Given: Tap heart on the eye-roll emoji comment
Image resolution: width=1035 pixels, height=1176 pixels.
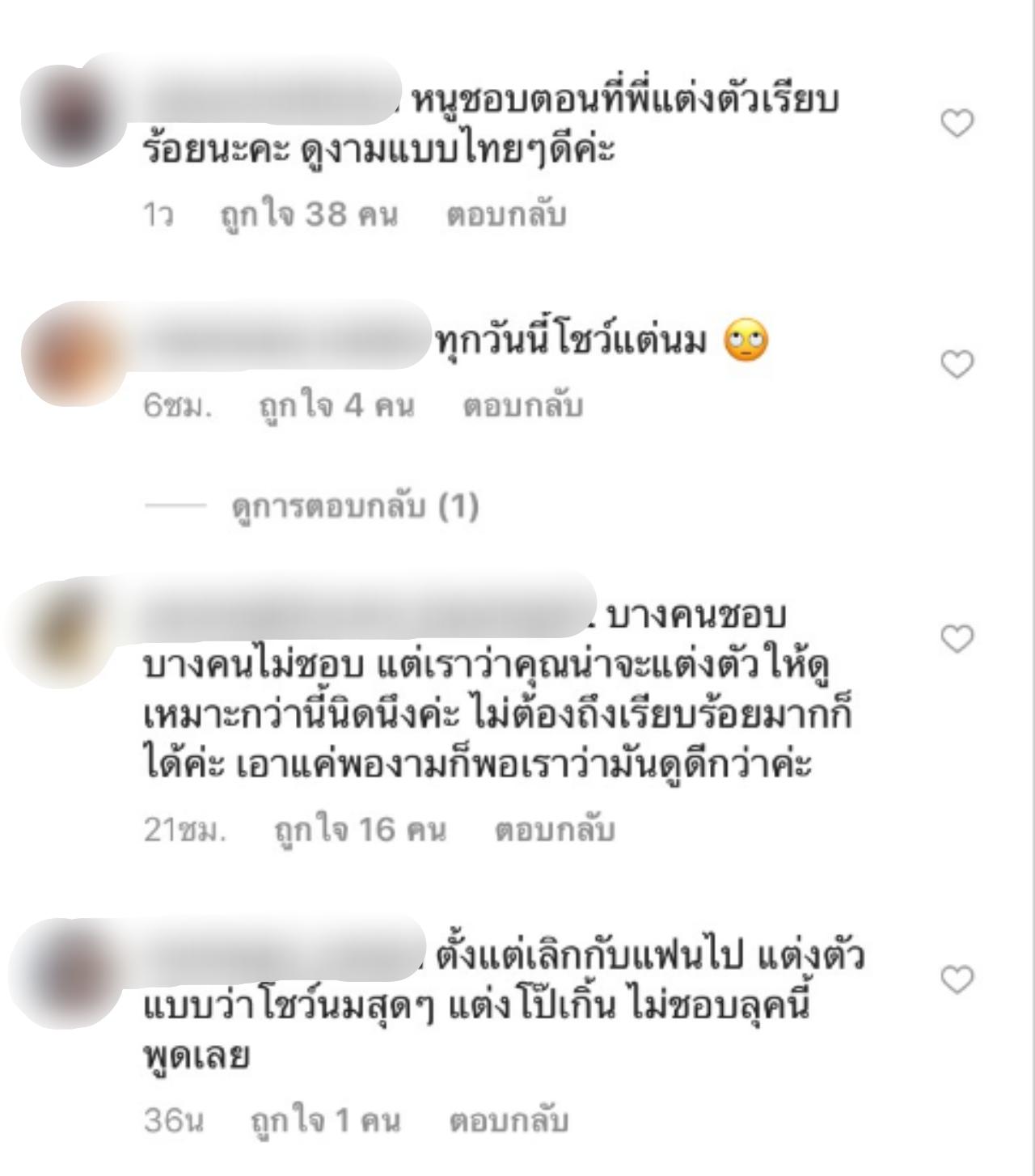Looking at the screenshot, I should click(x=957, y=365).
